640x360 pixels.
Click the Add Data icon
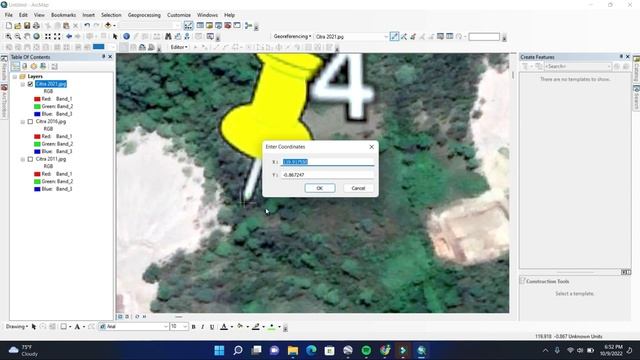108,26
